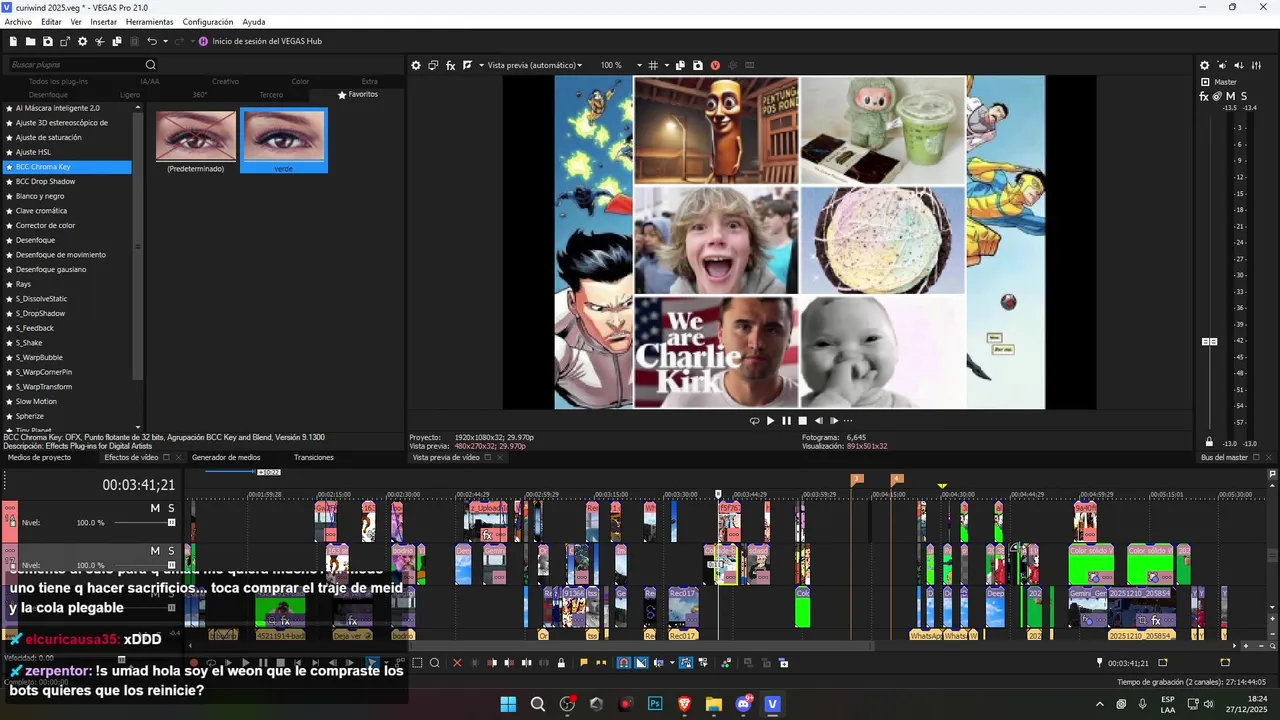This screenshot has height=720, width=1280.
Task: Open the Herramientas menu
Action: 149,22
